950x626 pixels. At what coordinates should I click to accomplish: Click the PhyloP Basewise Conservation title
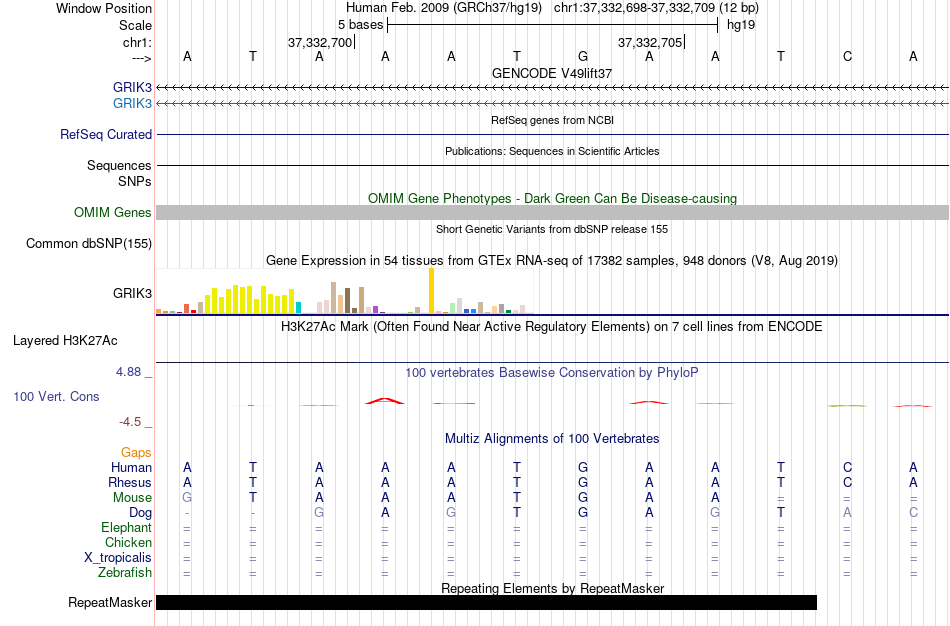pyautogui.click(x=552, y=373)
